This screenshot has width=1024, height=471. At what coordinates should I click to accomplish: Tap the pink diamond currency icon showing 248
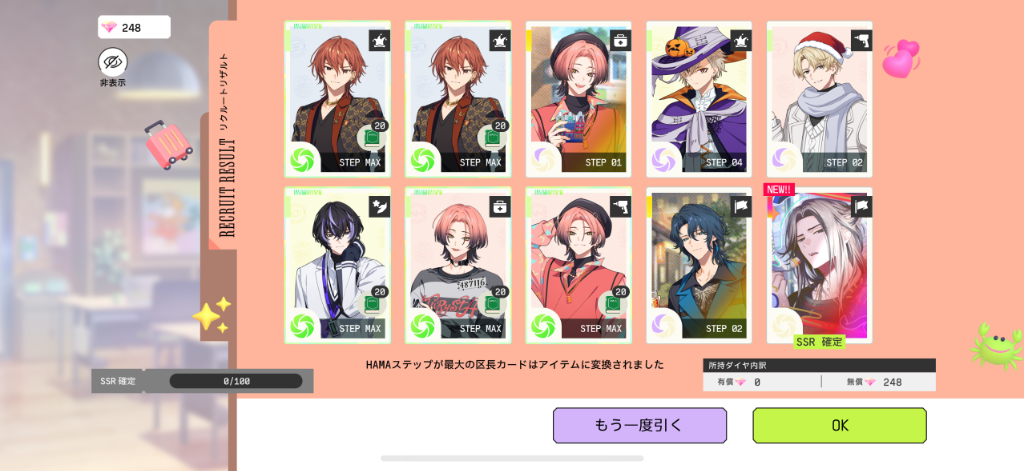[110, 27]
